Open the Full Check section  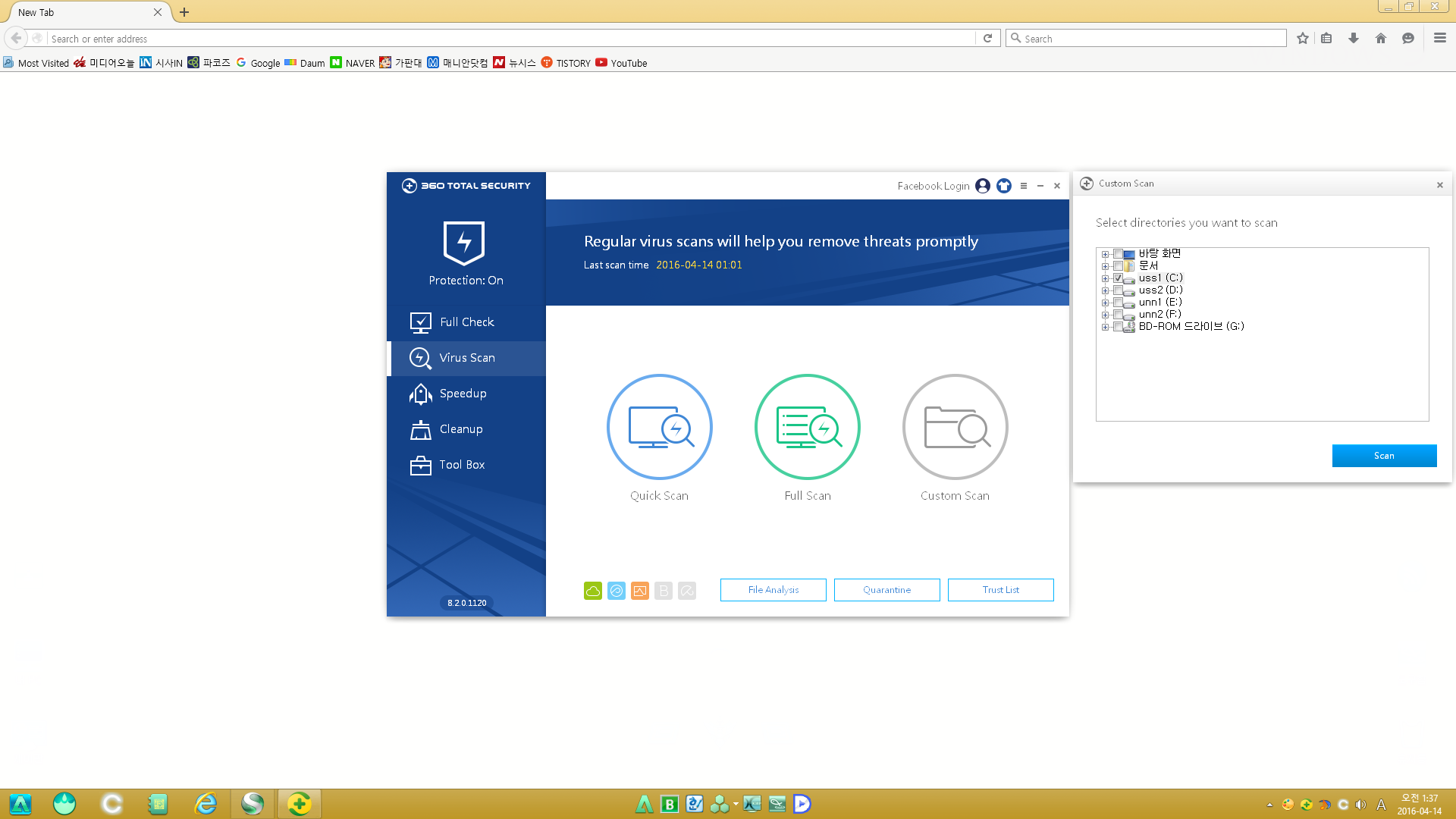(466, 322)
